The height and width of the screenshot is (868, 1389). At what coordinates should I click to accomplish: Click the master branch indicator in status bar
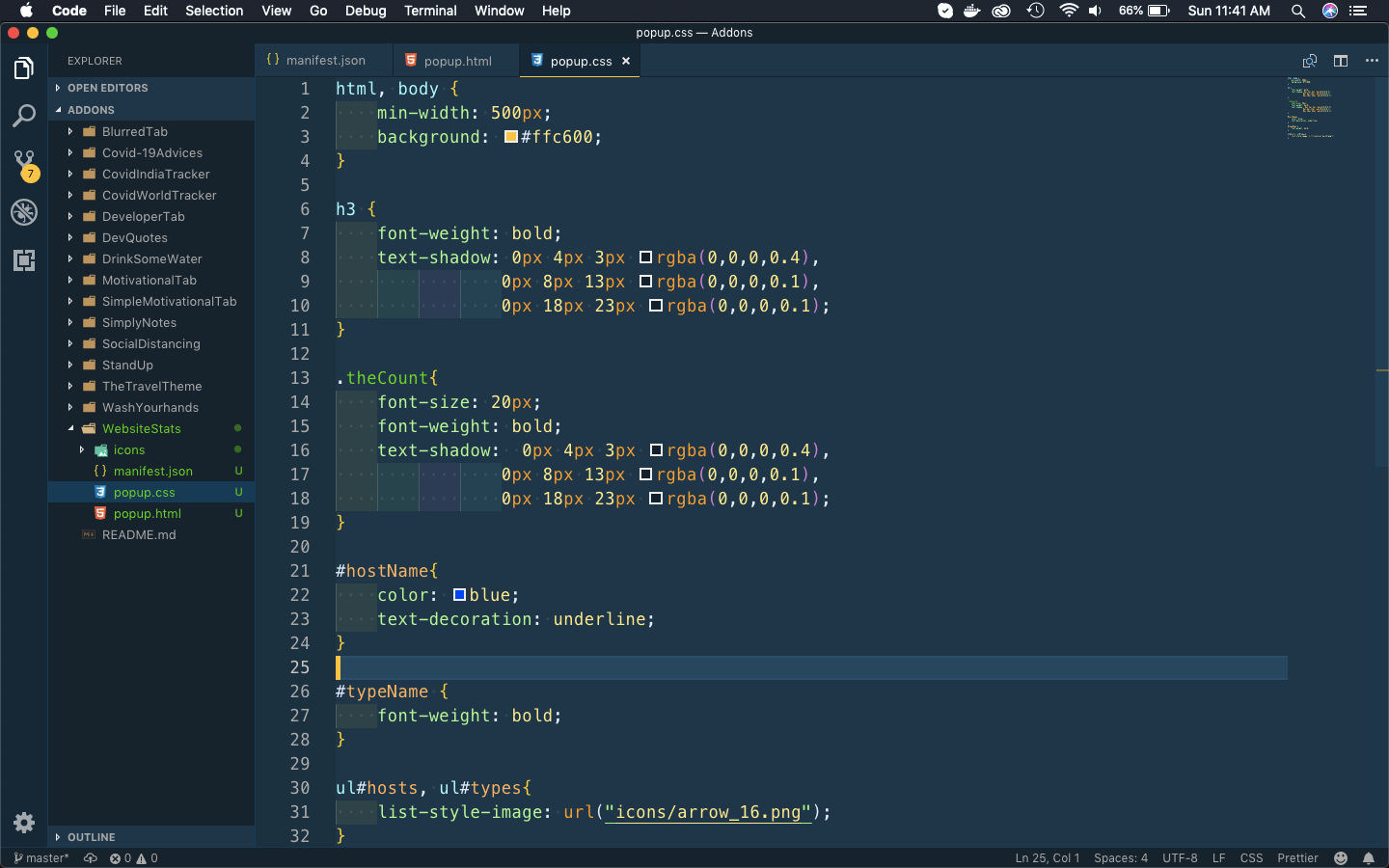[41, 858]
